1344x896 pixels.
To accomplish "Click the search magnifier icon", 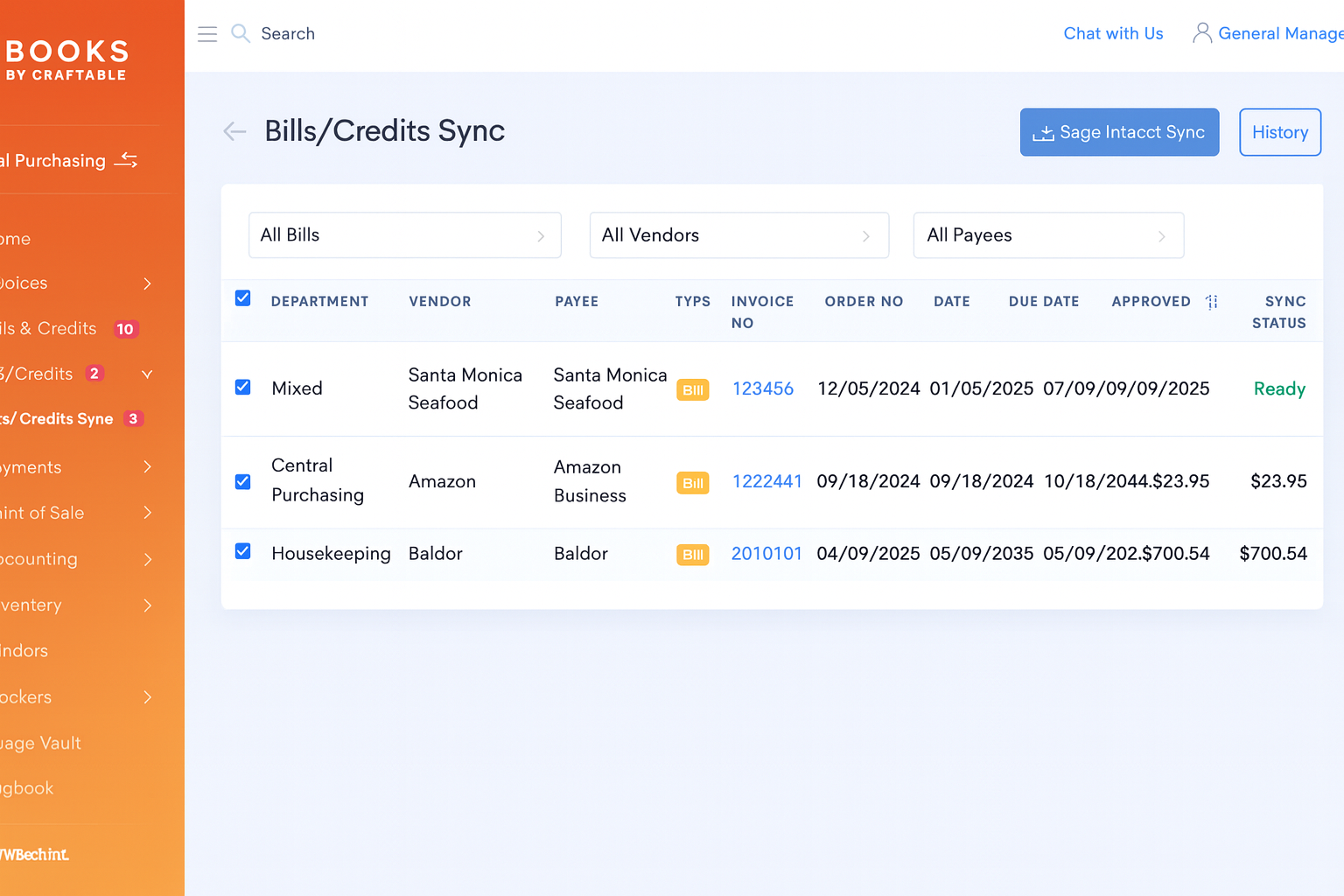I will tap(240, 33).
